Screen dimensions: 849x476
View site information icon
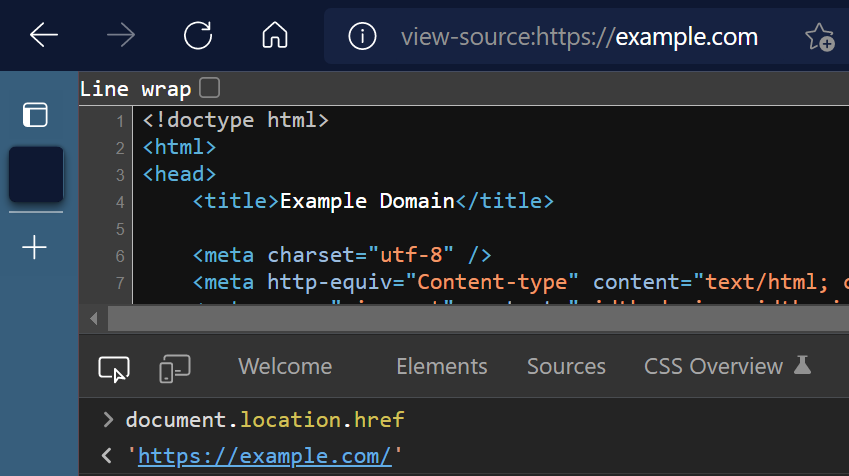pos(361,37)
